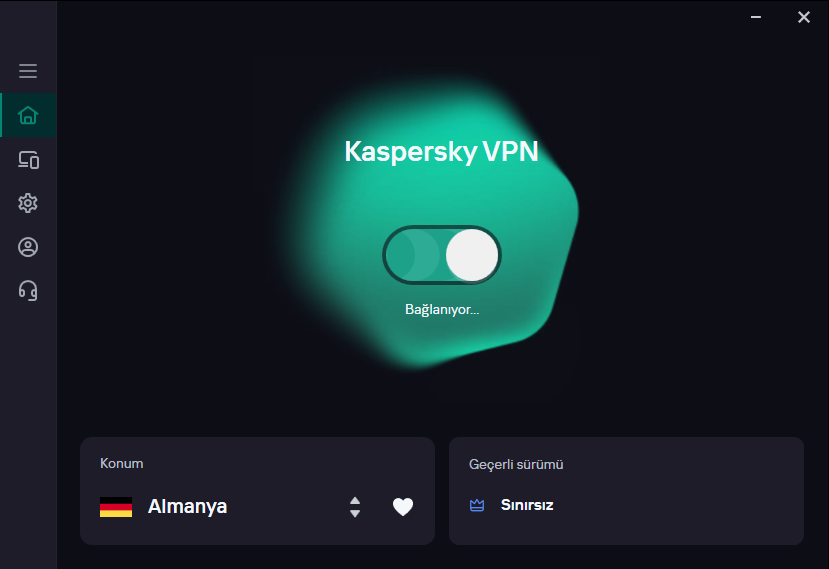829x569 pixels.
Task: Open Settings via the gear icon
Action: click(28, 203)
